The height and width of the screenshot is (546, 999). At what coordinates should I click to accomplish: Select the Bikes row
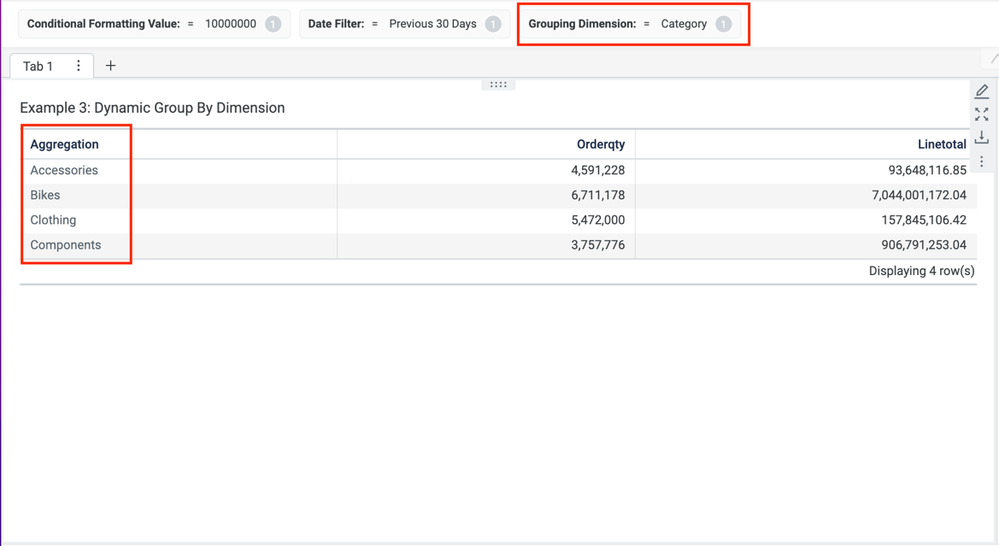tap(45, 195)
